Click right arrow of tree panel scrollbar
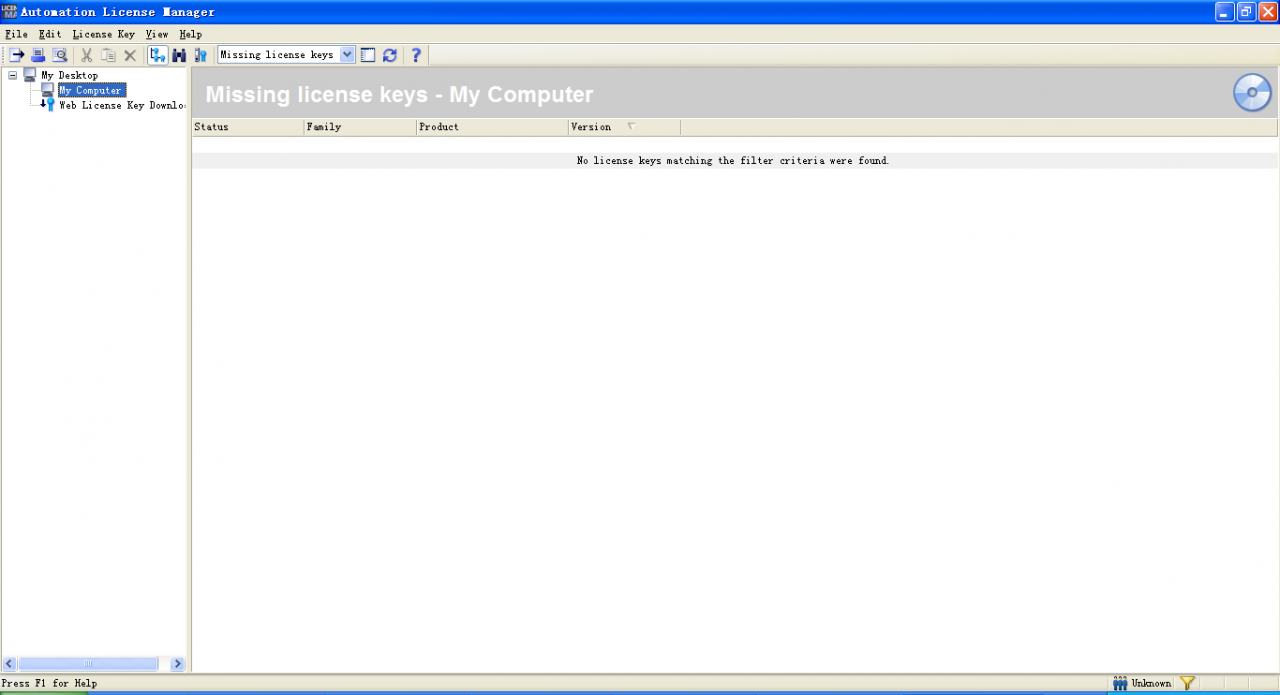This screenshot has width=1280, height=695. 177,663
